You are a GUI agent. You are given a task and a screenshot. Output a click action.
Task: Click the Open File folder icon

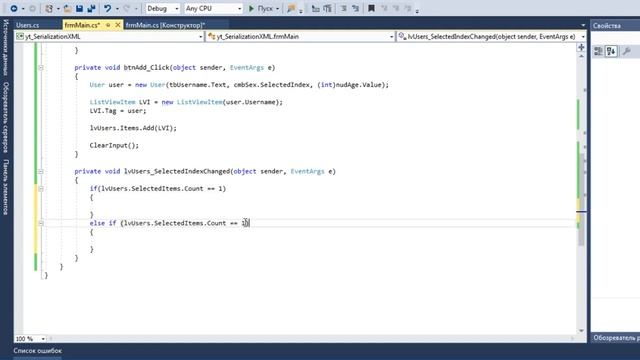(68, 8)
